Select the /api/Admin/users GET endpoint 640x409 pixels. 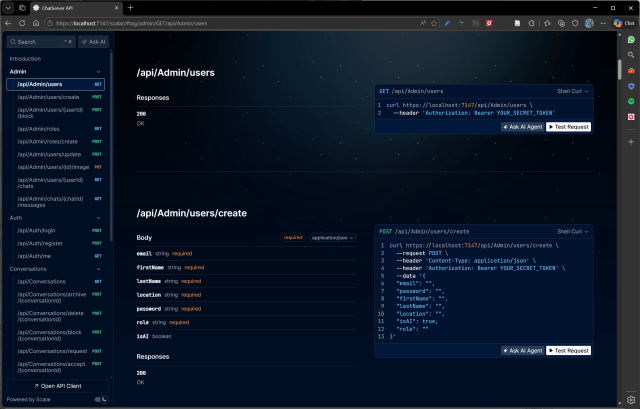point(56,84)
